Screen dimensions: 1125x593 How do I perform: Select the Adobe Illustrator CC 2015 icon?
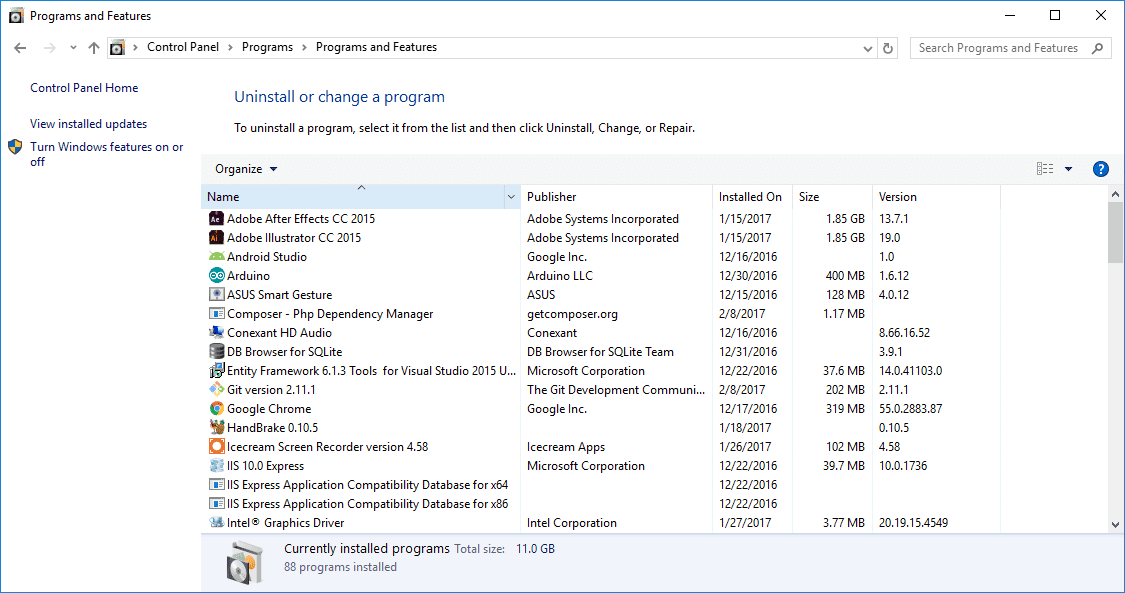216,237
